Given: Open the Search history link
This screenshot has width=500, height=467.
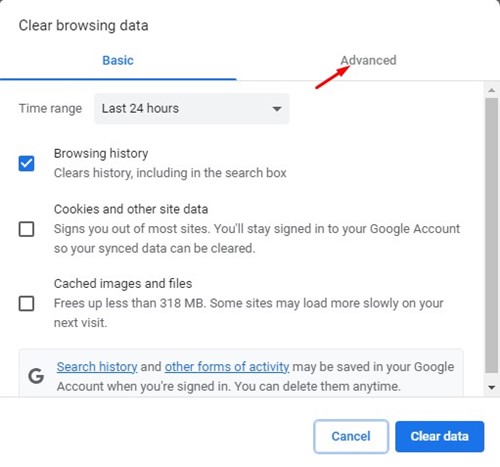Looking at the screenshot, I should click(x=97, y=367).
